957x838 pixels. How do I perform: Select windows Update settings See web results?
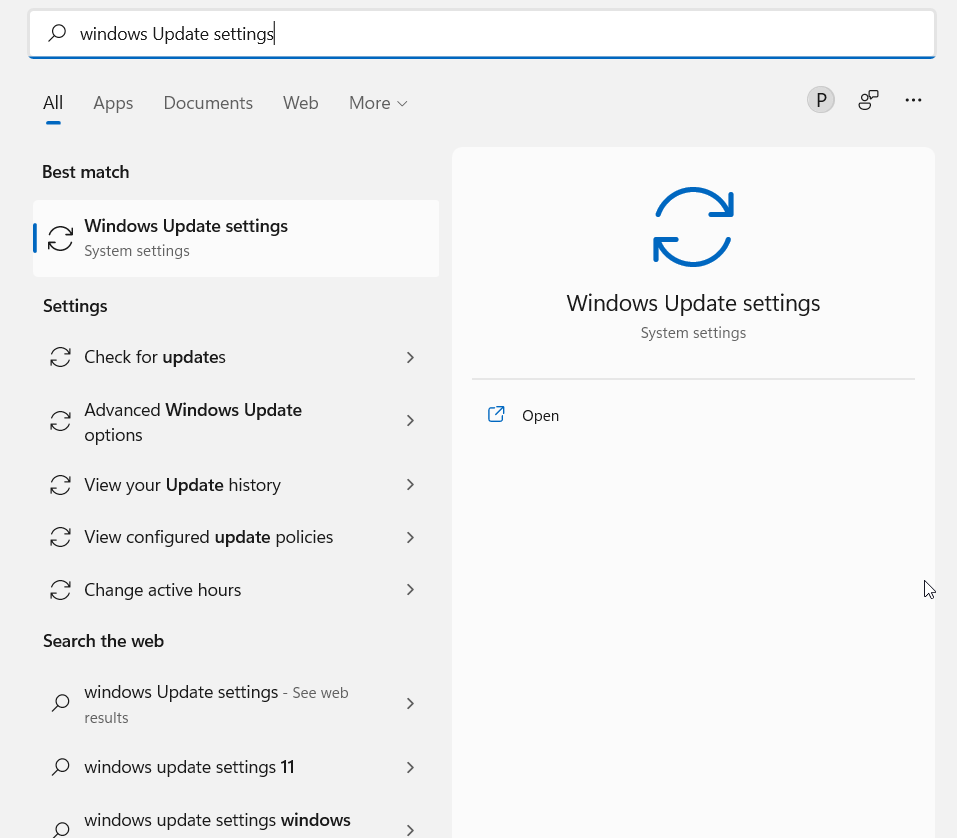click(x=236, y=704)
